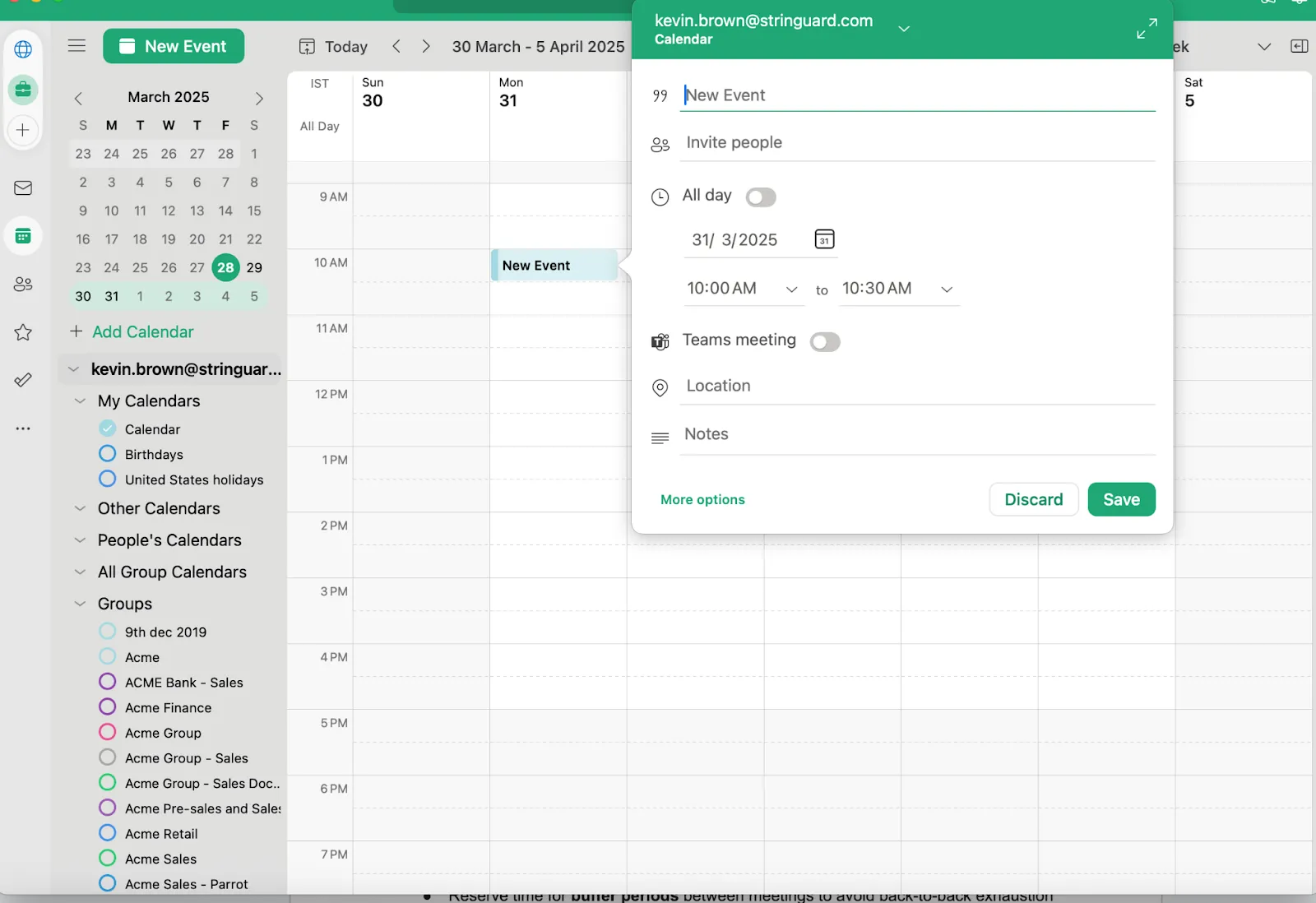Open the 10:30 AM end time dropdown
This screenshot has width=1316, height=903.
899,289
